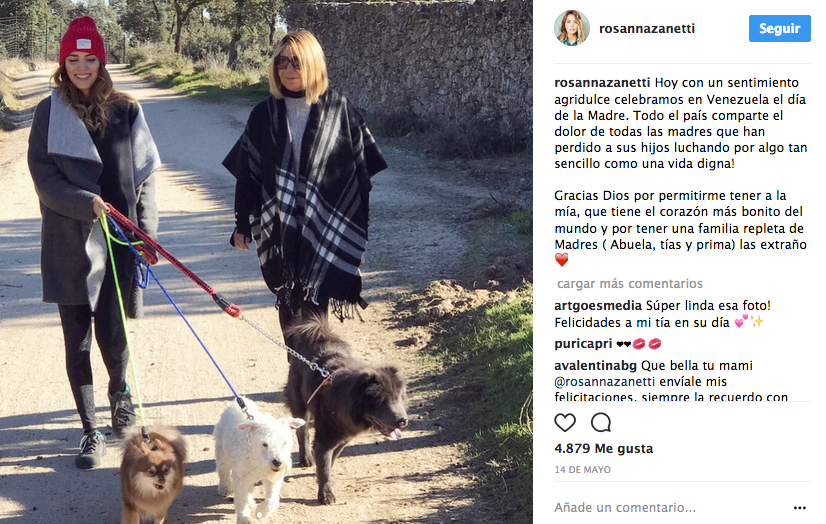Open the rosannazanetti username in the header
The image size is (826, 524).
(647, 28)
